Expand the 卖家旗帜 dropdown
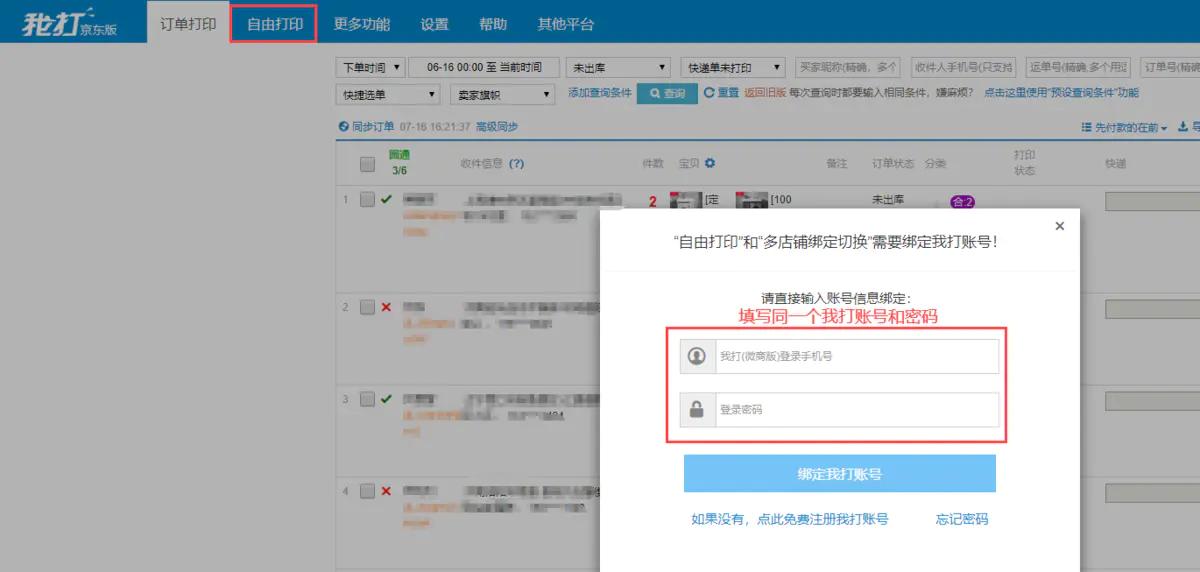Screen dimensions: 1200x572 tap(502, 94)
